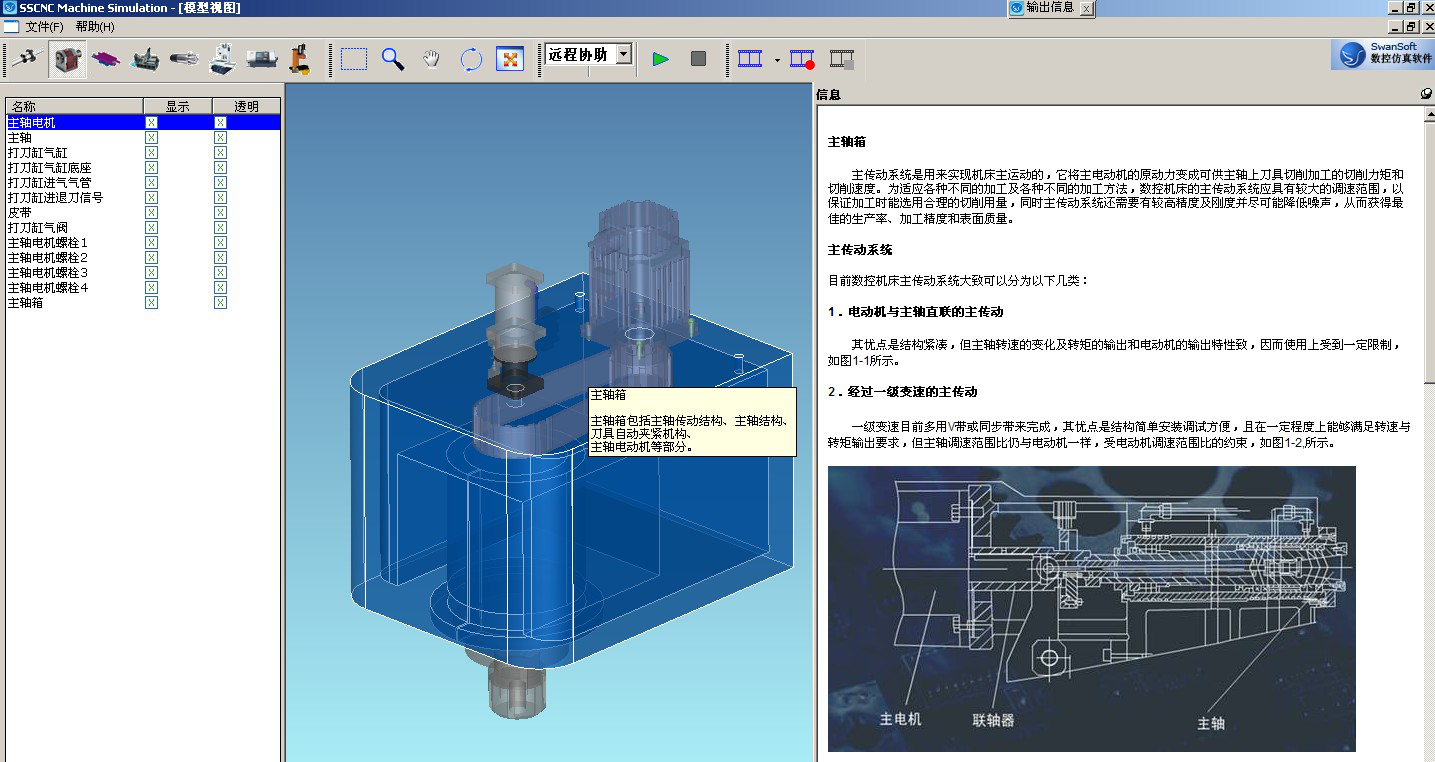Screen dimensions: 1435x762
Task: Activate the hand pan tool
Action: pyautogui.click(x=431, y=59)
